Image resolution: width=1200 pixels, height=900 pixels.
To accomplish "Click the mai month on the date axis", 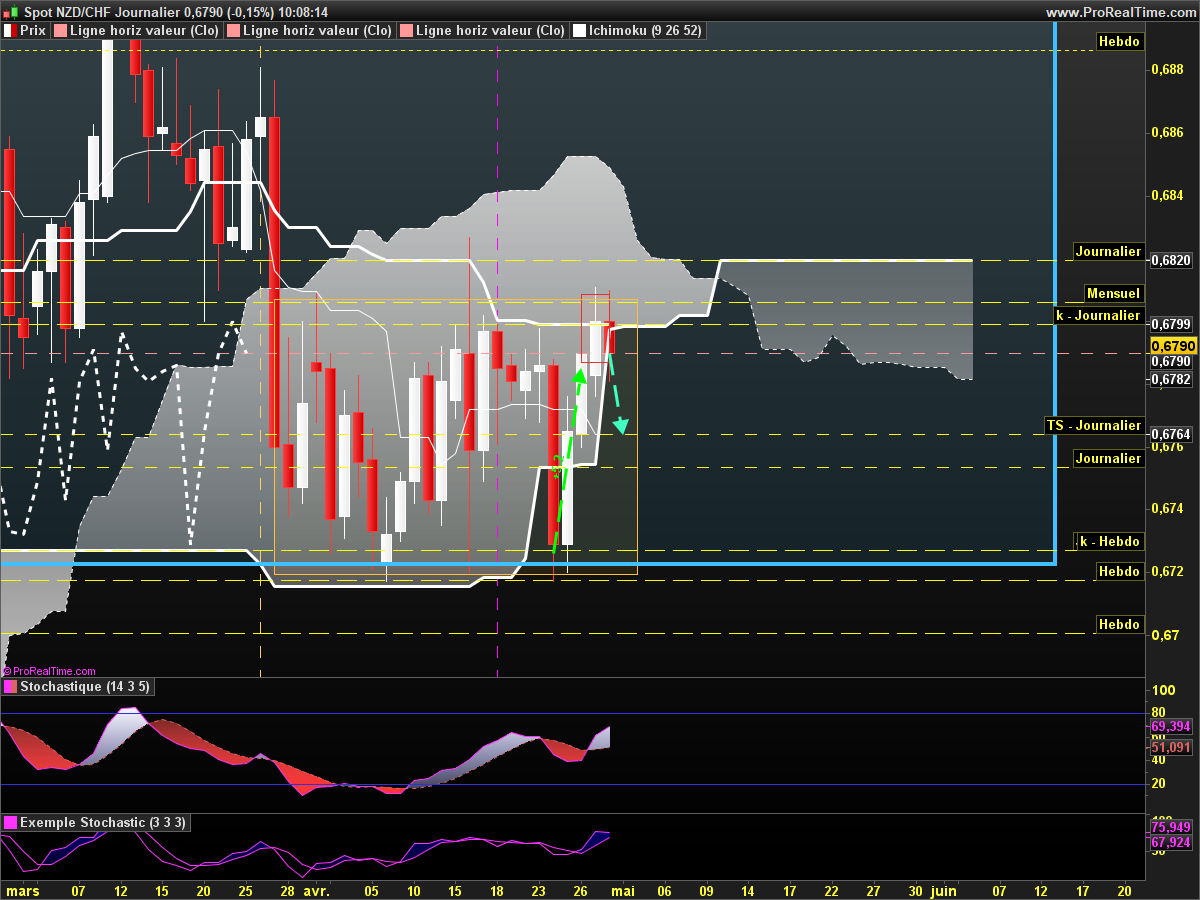I will click(x=622, y=890).
